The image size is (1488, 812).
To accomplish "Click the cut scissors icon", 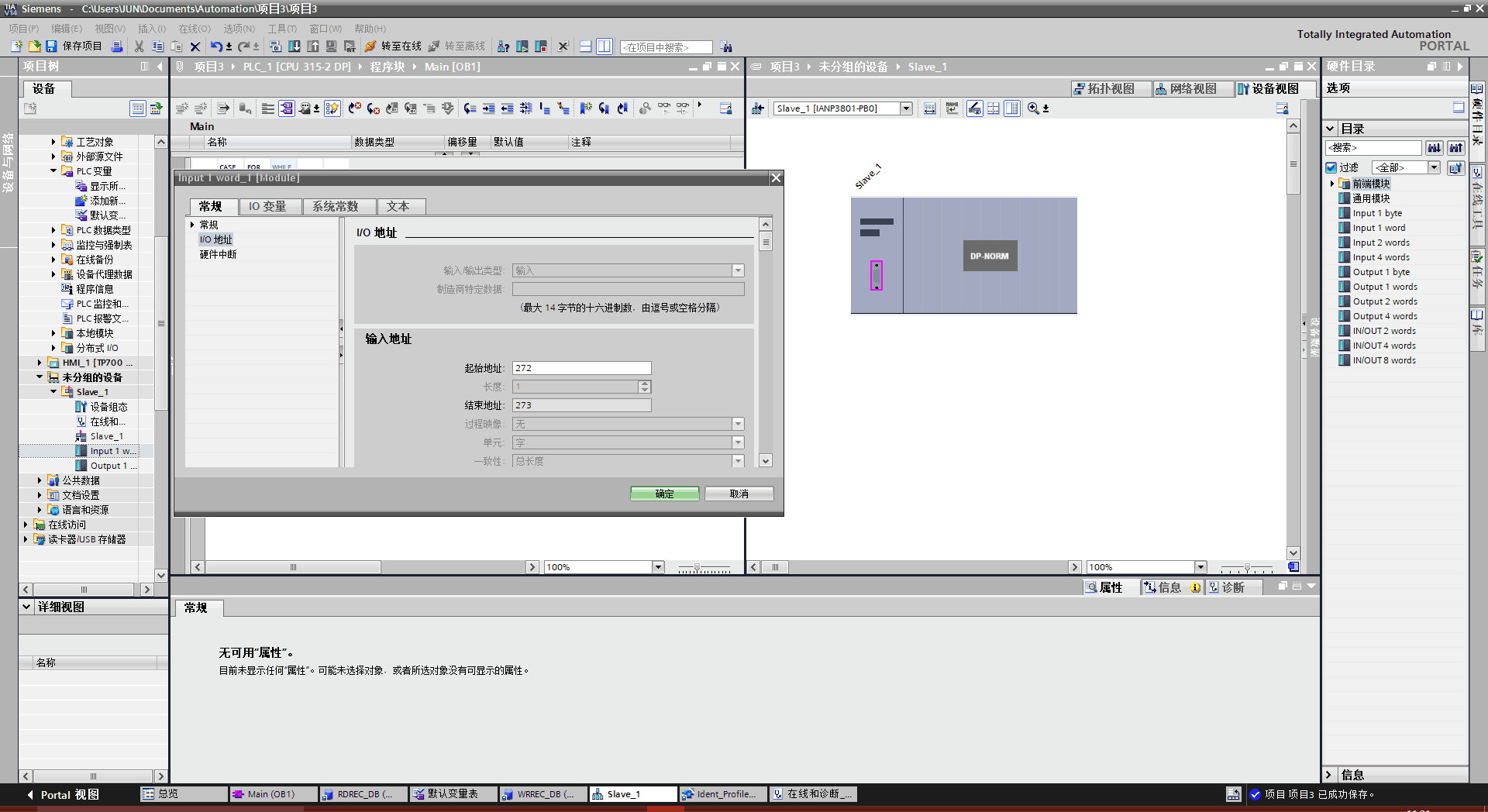I will (139, 46).
